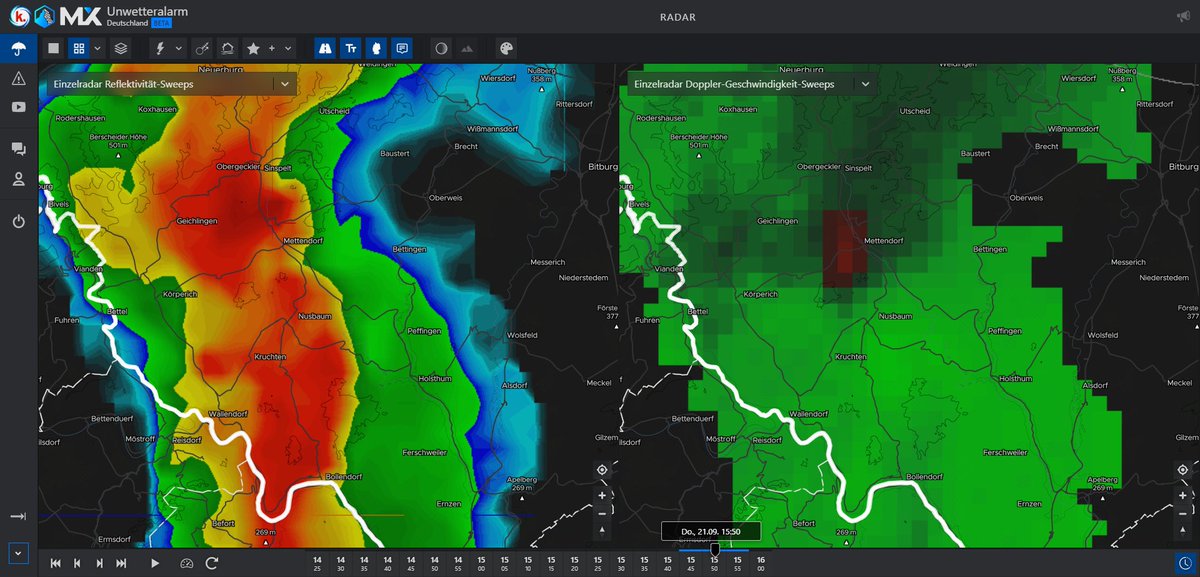Screen dimensions: 1200x577
Task: Click the Tt town labels icon
Action: 350,48
